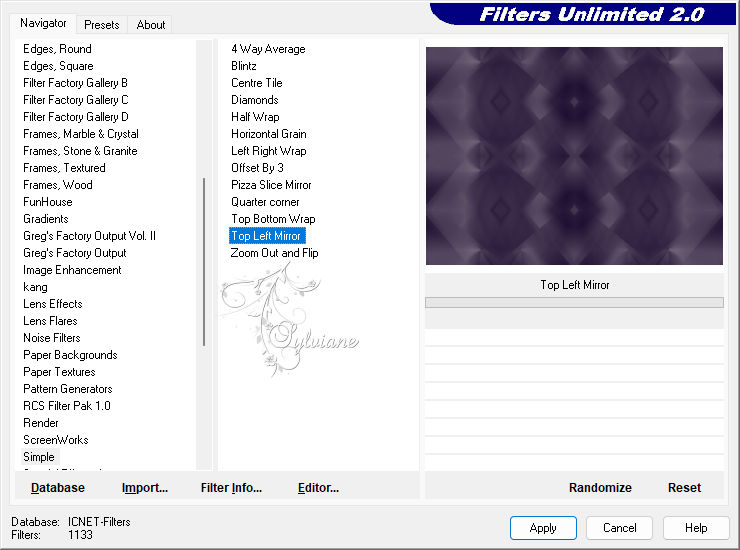Select the kang category
The image size is (740, 550).
tap(35, 287)
